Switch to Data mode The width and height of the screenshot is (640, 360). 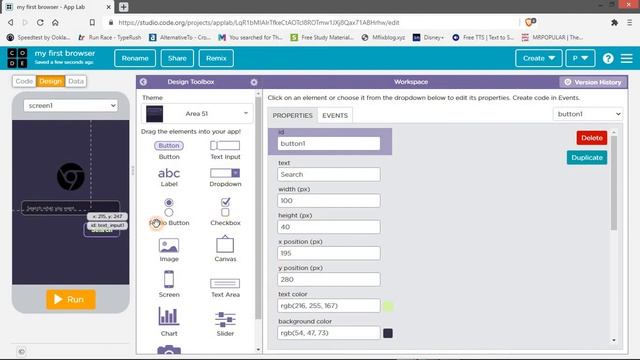[76, 81]
